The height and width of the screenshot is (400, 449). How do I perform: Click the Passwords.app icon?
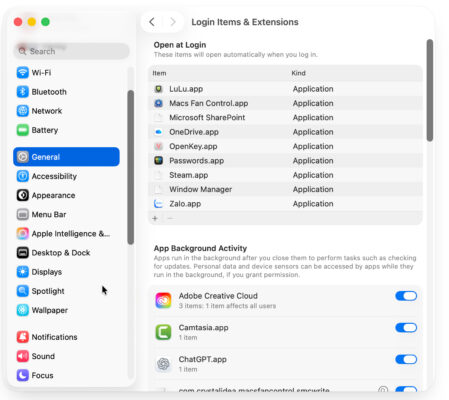(x=159, y=161)
